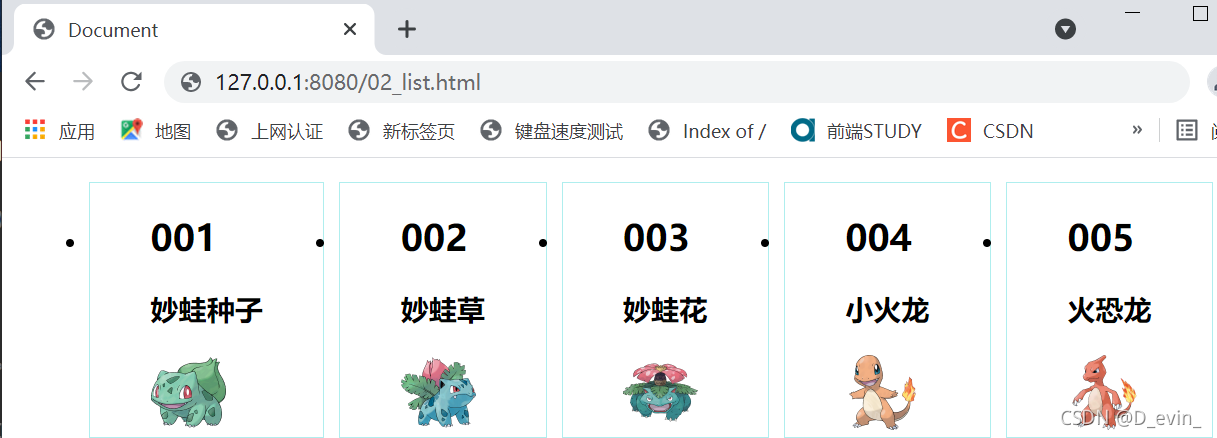Open the CSDN bookmark
This screenshot has height=438, width=1217.
point(990,131)
